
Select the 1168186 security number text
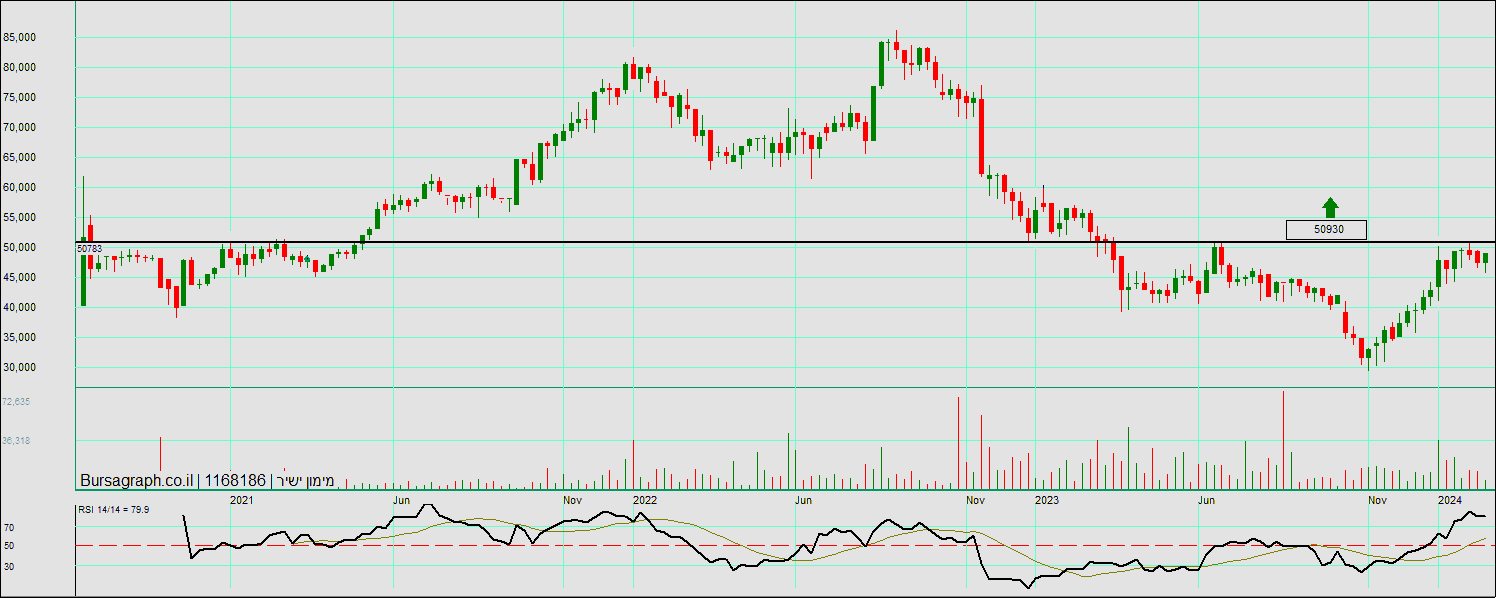(235, 481)
